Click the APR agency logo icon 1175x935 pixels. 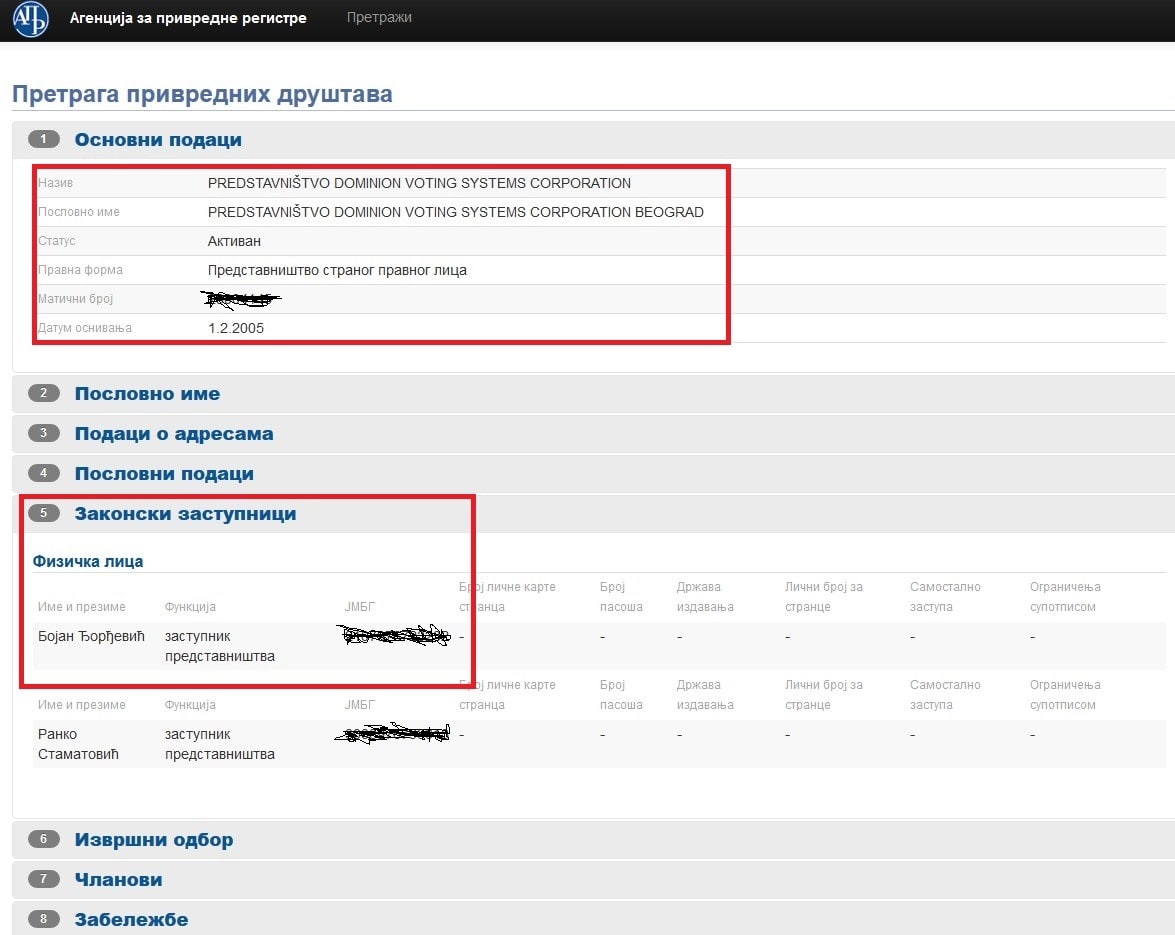pyautogui.click(x=31, y=18)
